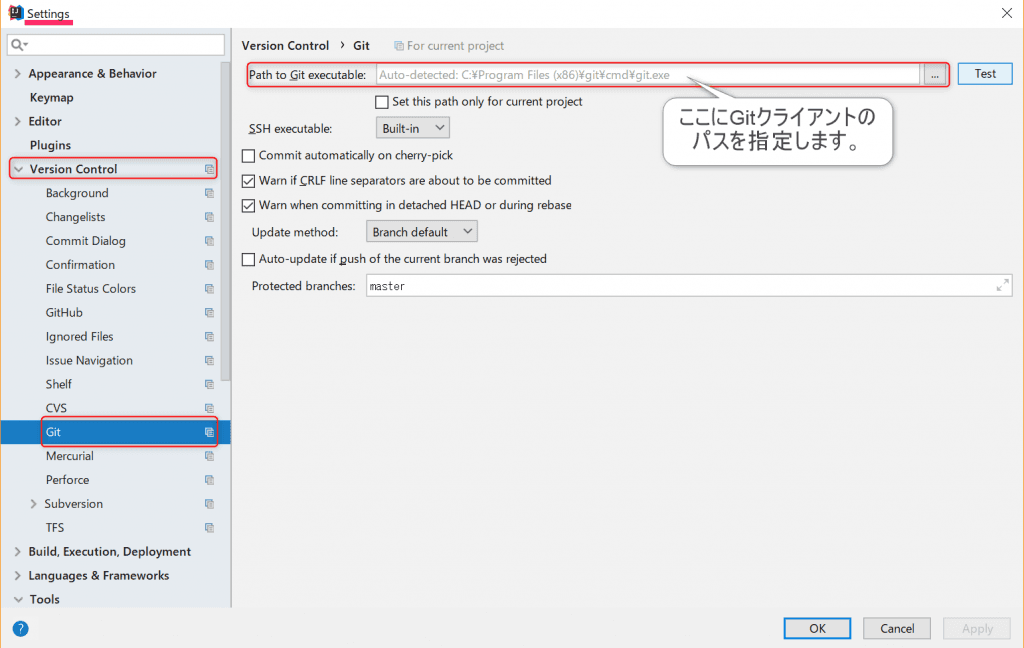Check Set this path only for current project
Image resolution: width=1024 pixels, height=648 pixels.
click(x=381, y=102)
